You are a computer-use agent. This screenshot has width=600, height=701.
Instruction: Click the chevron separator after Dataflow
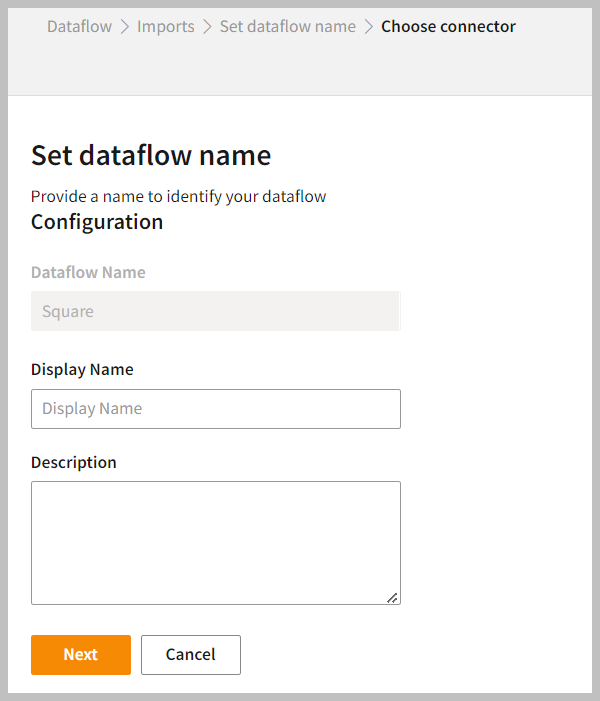pyautogui.click(x=125, y=26)
